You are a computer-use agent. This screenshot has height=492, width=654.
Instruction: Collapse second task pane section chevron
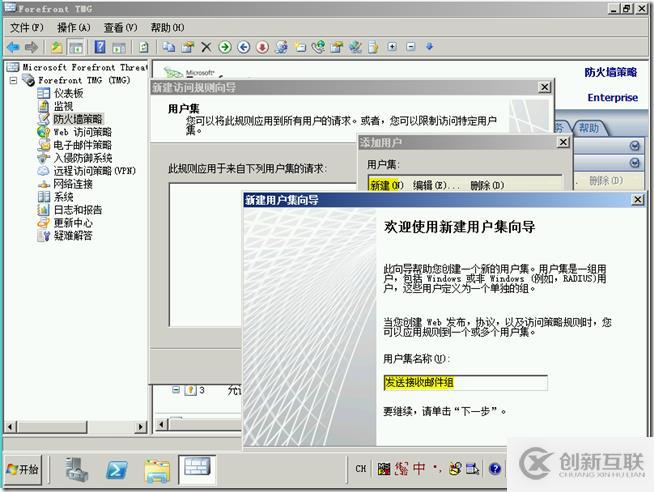[634, 162]
